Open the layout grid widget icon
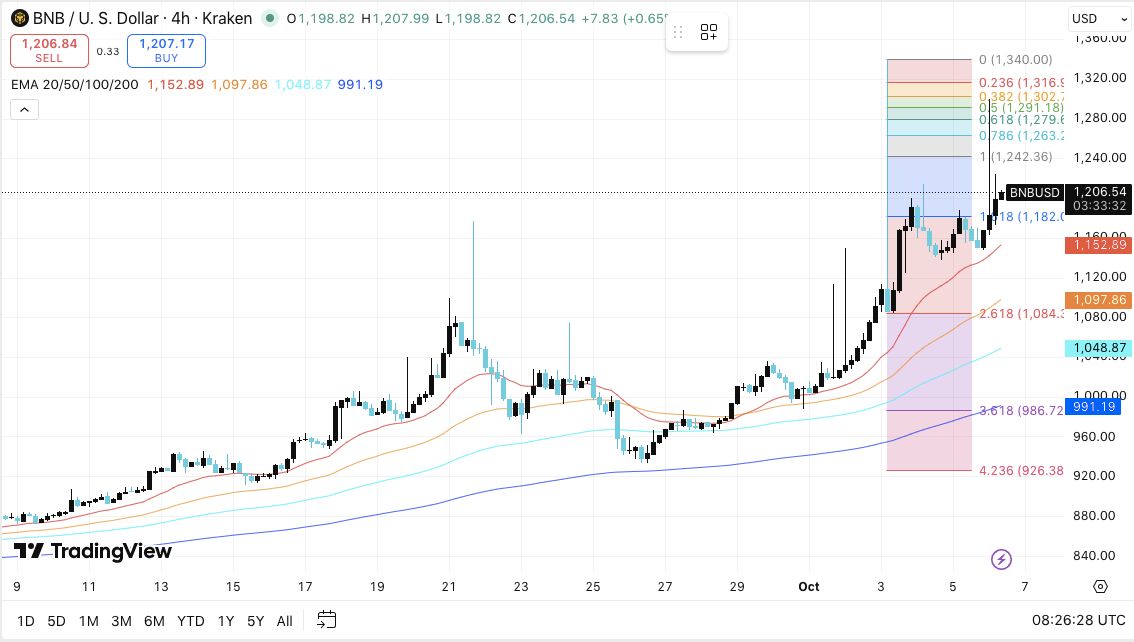1134x642 pixels. pyautogui.click(x=709, y=33)
